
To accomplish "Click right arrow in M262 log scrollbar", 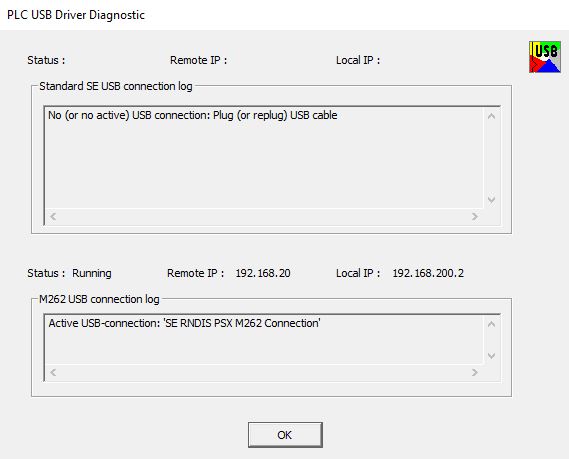I will (474, 373).
